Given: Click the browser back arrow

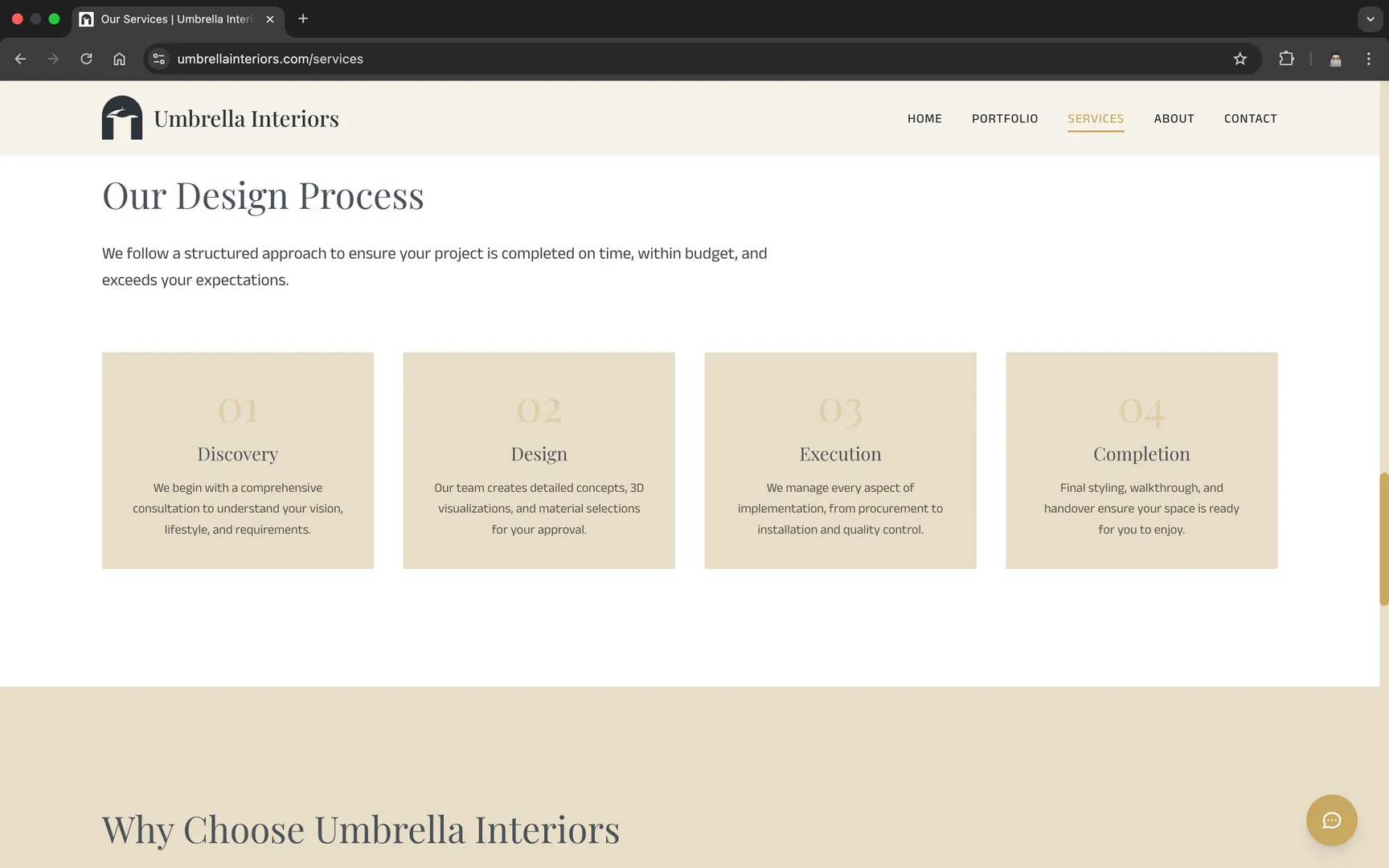Looking at the screenshot, I should pyautogui.click(x=20, y=59).
